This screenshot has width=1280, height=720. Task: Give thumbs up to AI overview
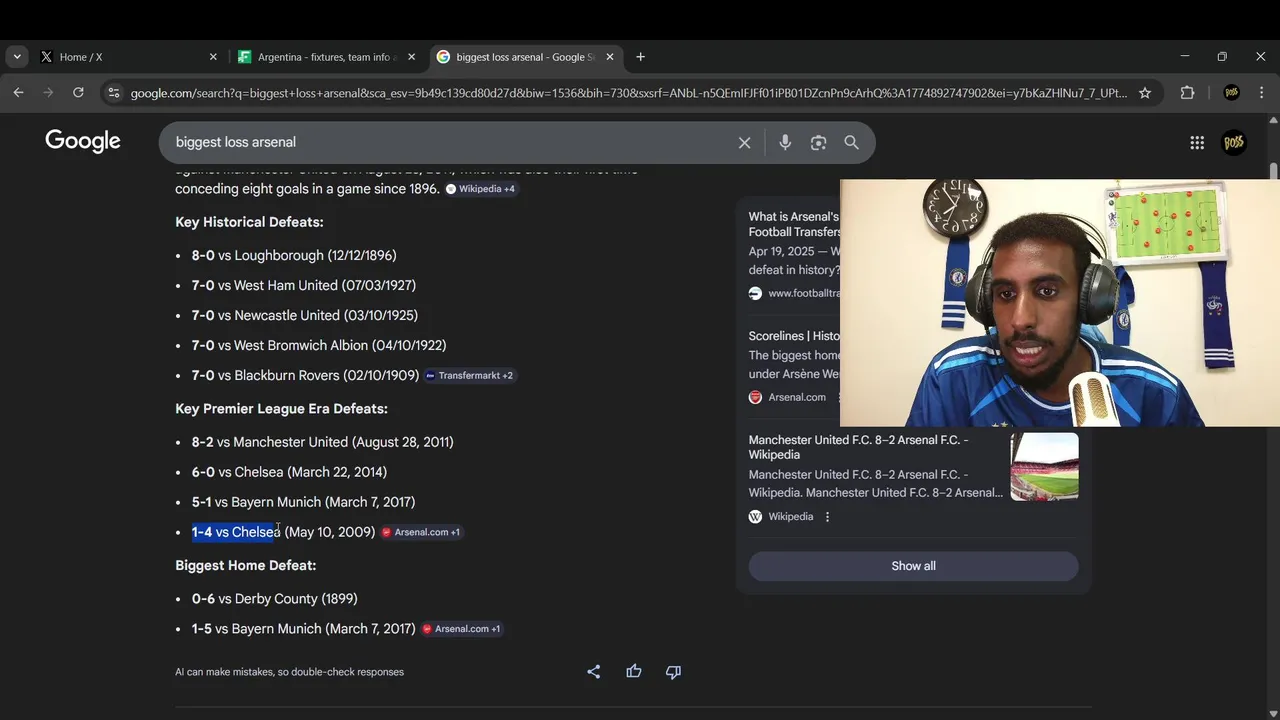634,672
